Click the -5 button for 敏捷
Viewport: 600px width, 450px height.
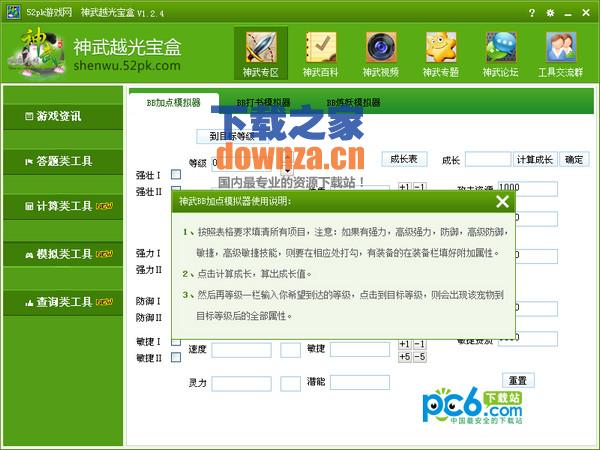point(419,357)
